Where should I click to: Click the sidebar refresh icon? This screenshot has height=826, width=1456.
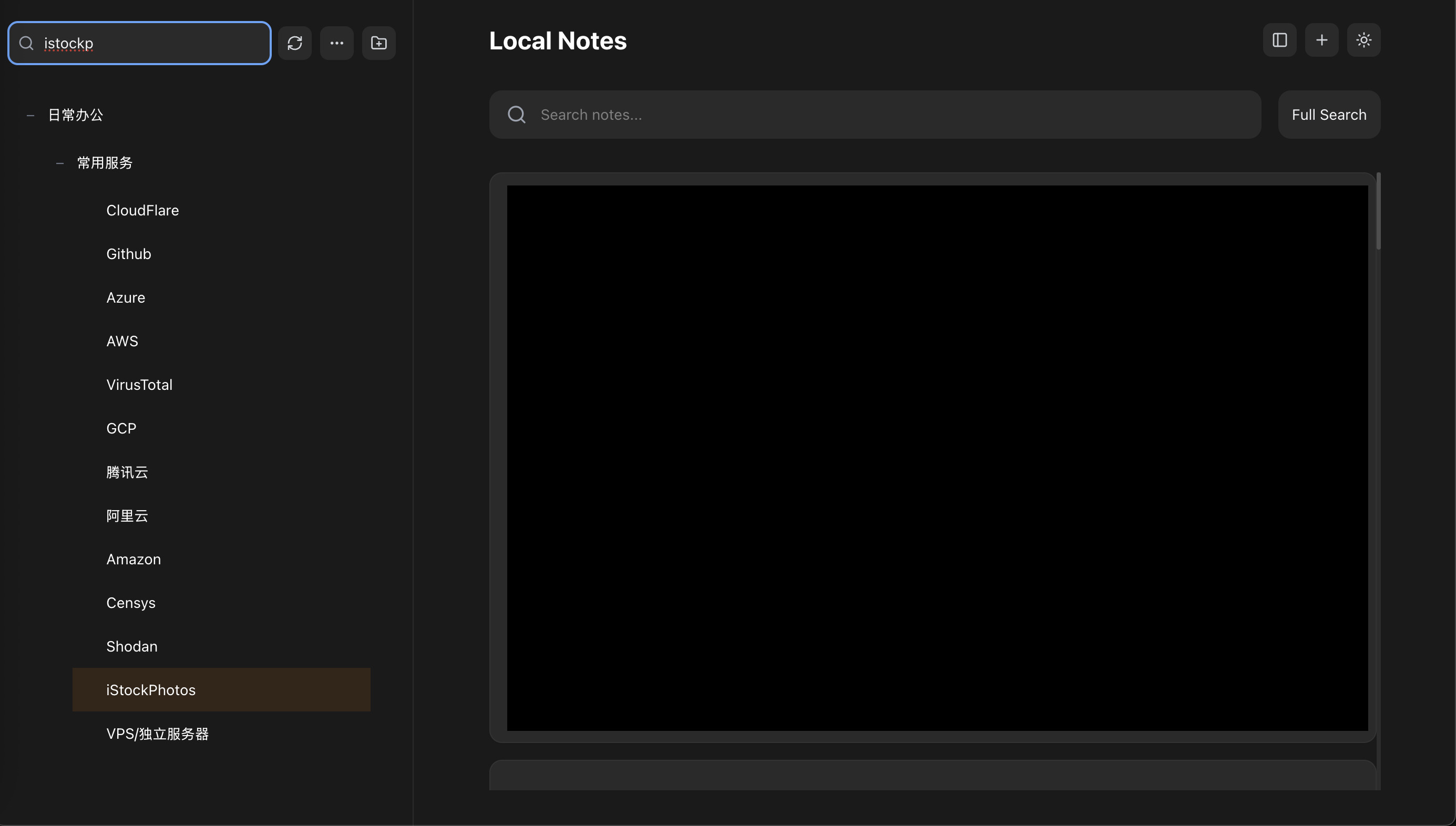[x=294, y=43]
